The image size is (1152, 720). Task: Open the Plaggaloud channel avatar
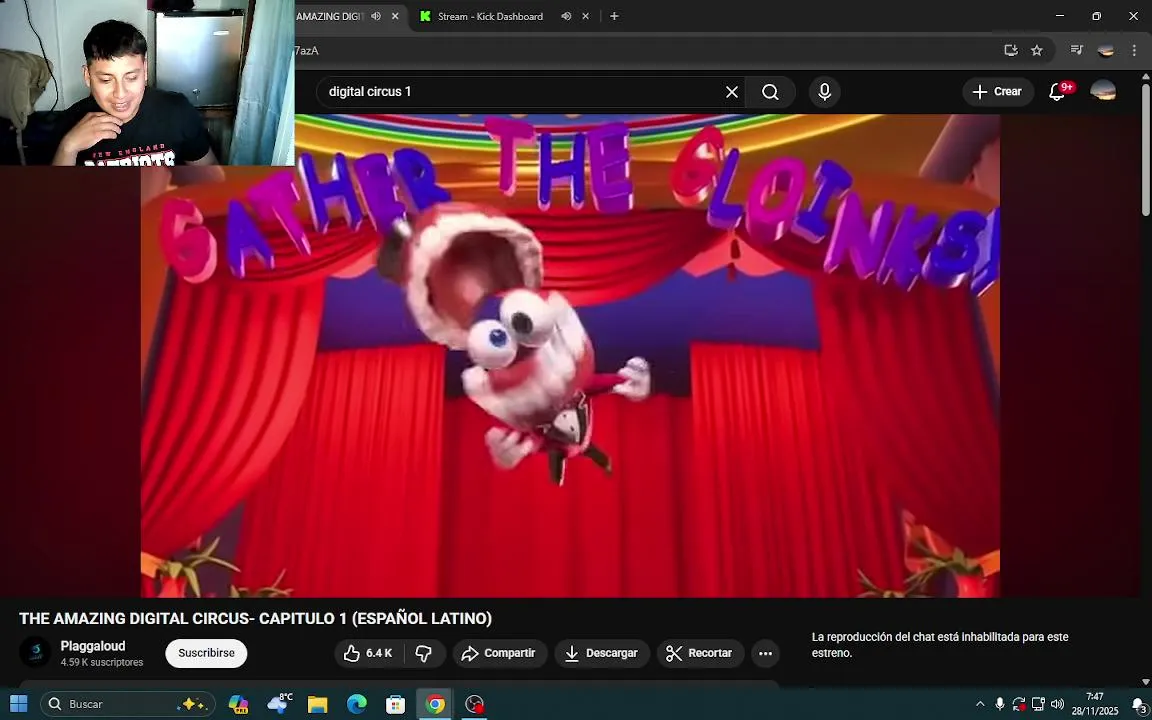[x=35, y=652]
